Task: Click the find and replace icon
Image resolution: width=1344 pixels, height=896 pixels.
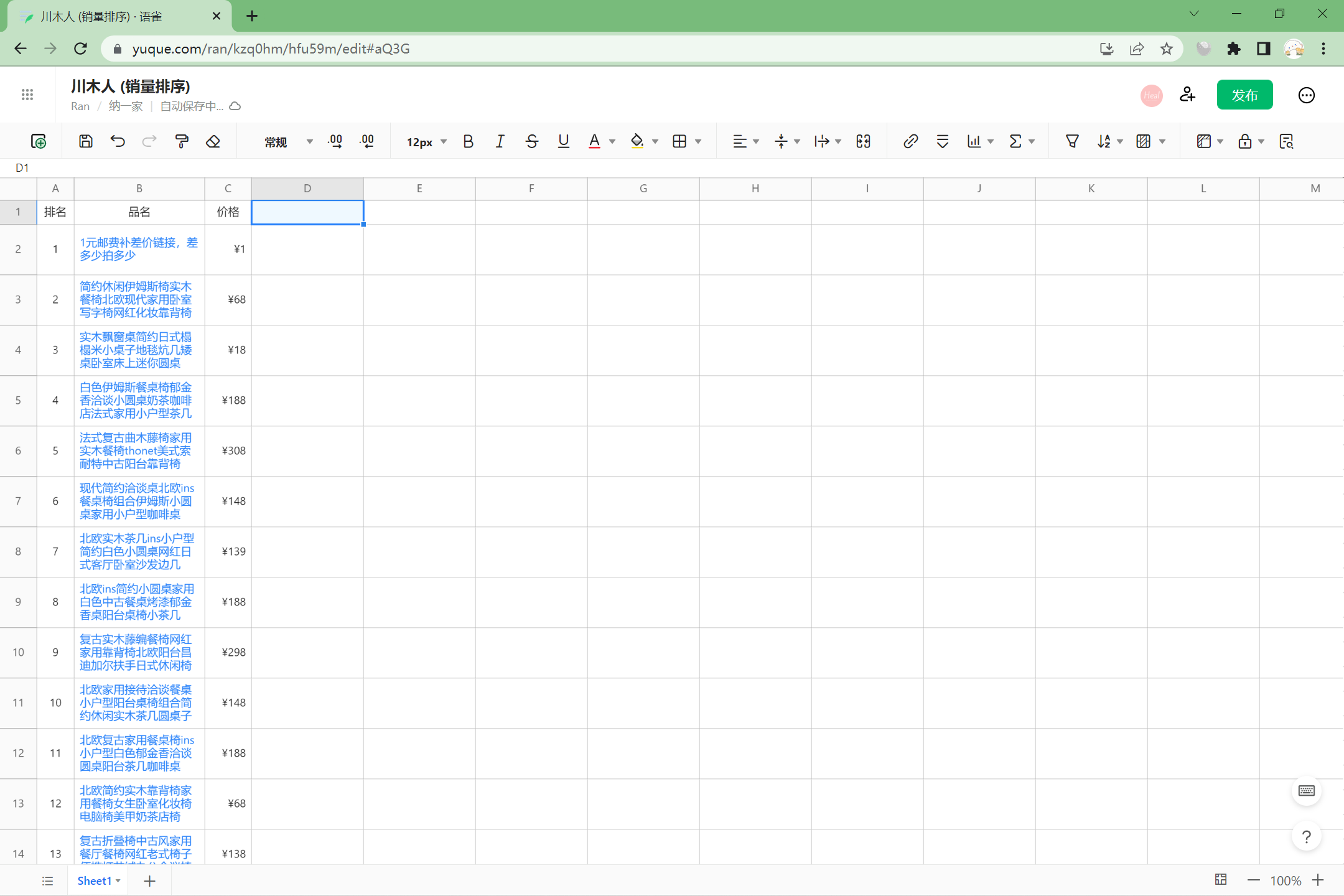Action: pyautogui.click(x=1286, y=141)
